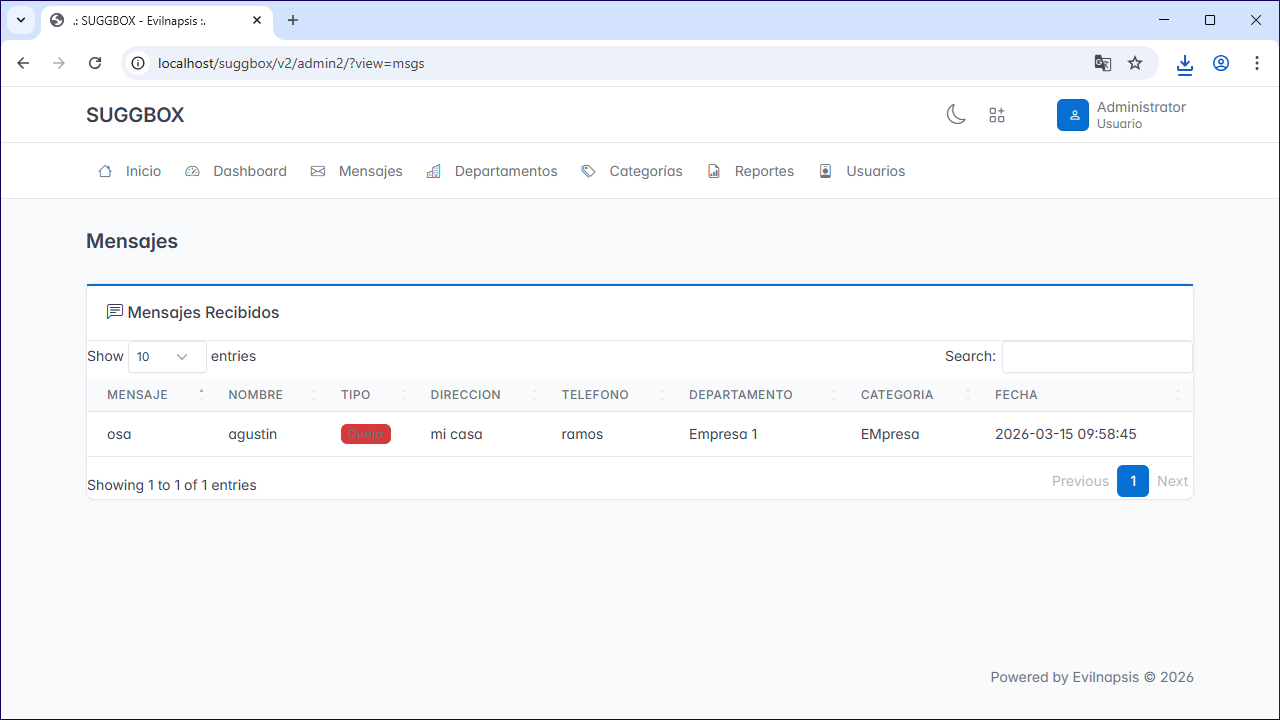Click the browser back arrow
Image resolution: width=1280 pixels, height=720 pixels.
pos(24,63)
